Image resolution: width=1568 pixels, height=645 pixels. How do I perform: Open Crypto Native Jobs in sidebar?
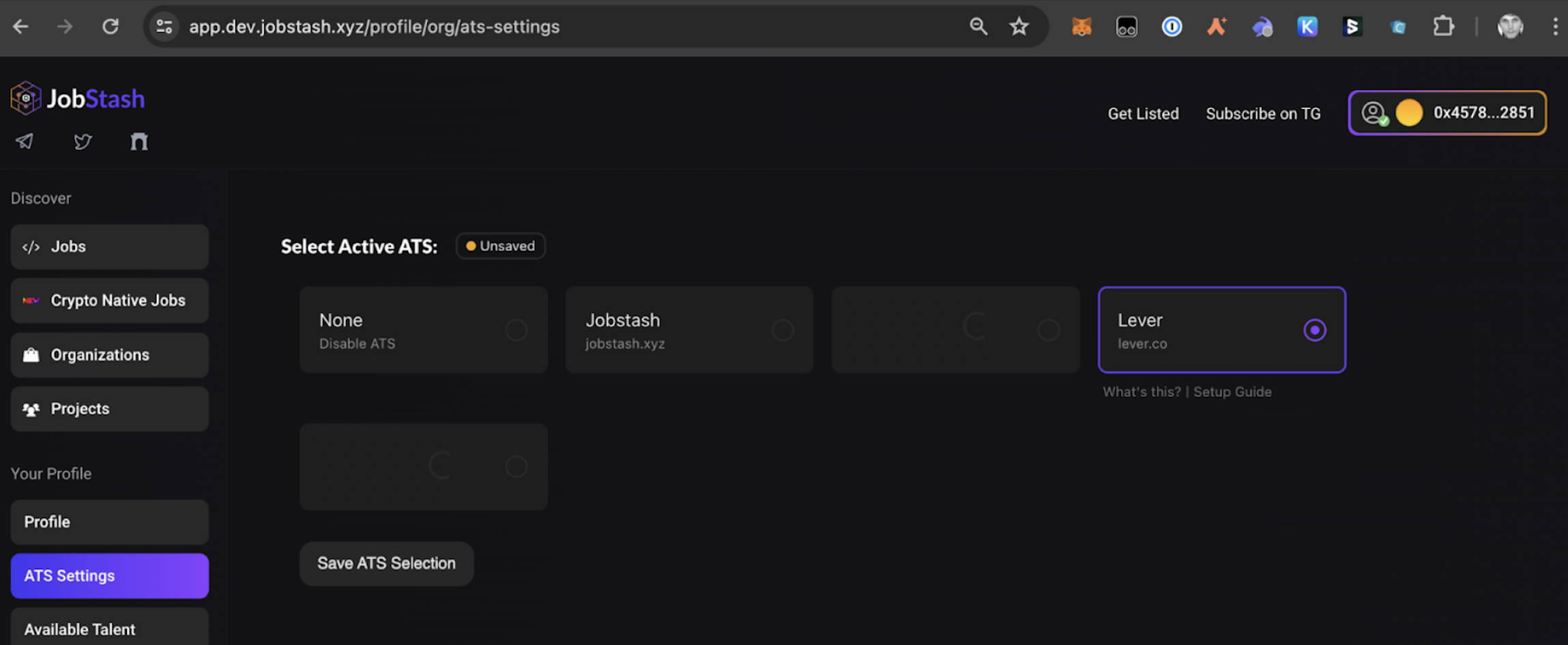click(110, 301)
